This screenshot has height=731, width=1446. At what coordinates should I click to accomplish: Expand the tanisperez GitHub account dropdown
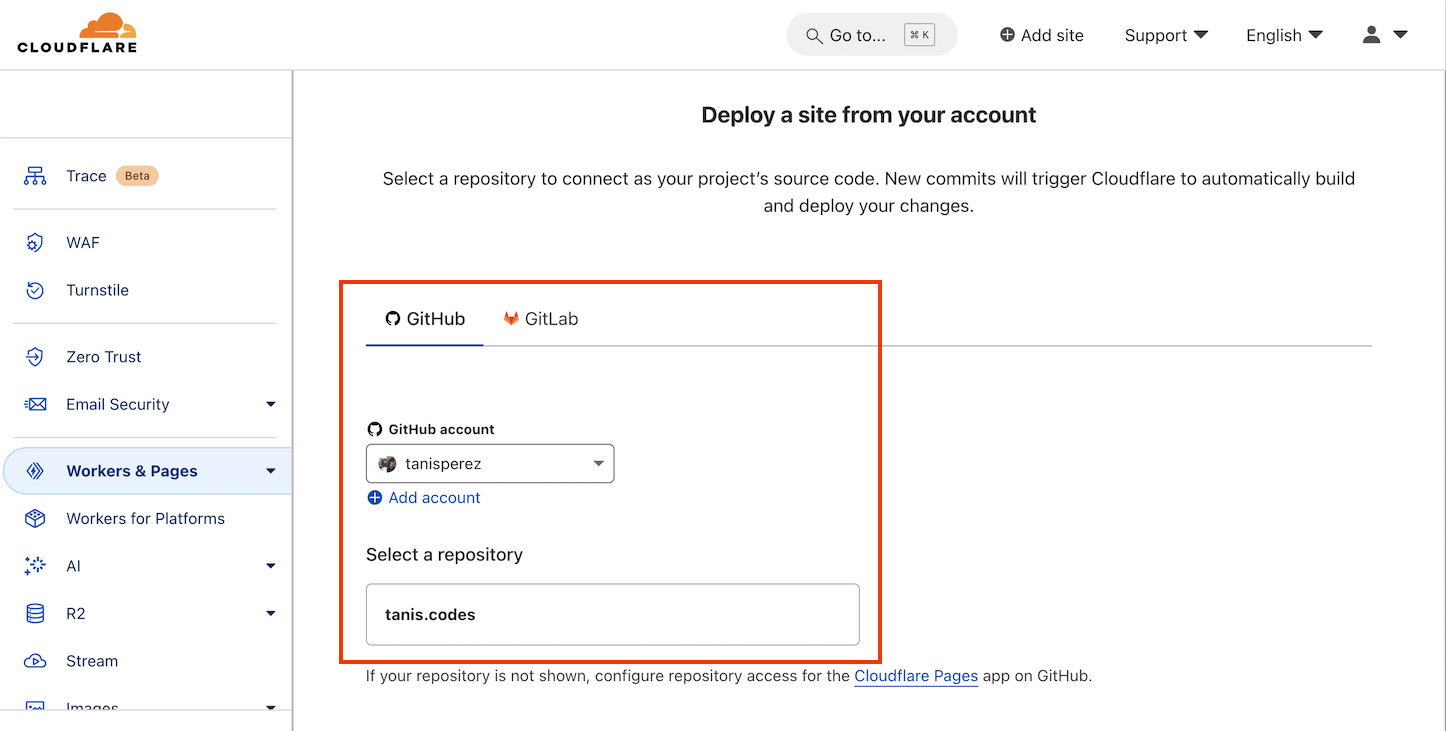pyautogui.click(x=489, y=463)
